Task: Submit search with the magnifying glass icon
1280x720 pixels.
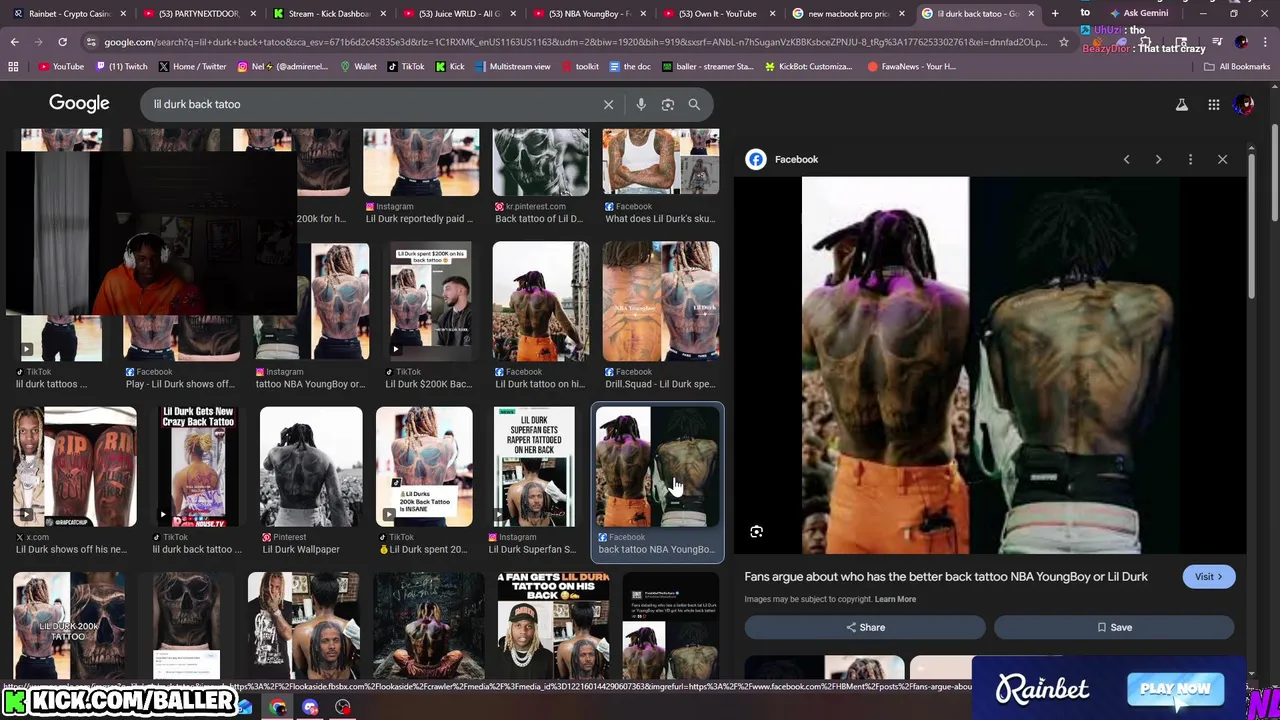Action: pyautogui.click(x=694, y=104)
